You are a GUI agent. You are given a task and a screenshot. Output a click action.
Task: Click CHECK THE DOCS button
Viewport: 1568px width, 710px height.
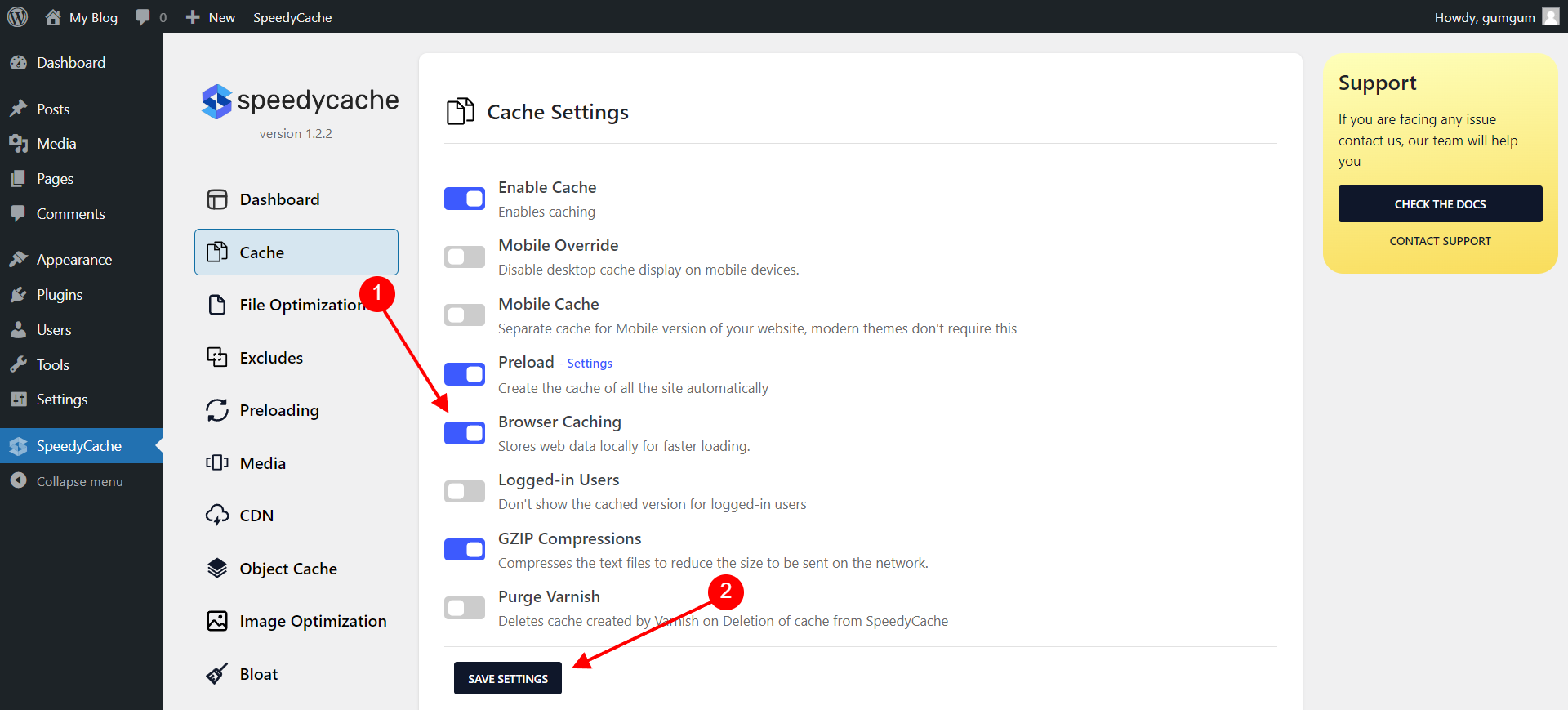coord(1440,204)
